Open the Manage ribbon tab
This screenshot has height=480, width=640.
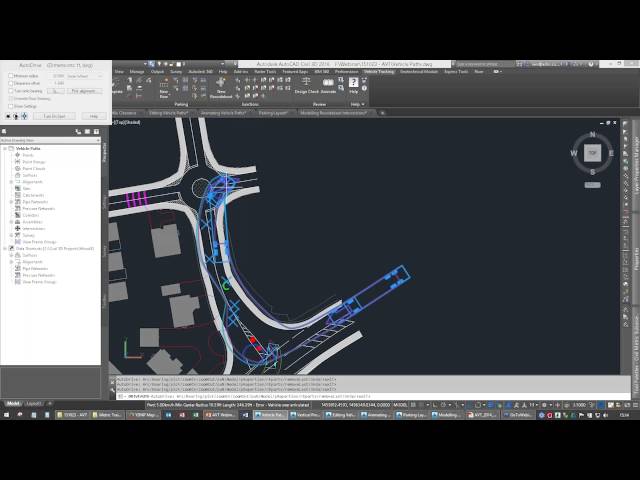coord(137,71)
